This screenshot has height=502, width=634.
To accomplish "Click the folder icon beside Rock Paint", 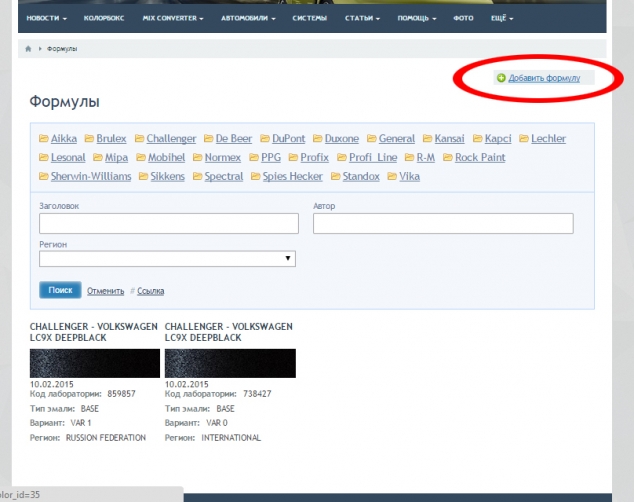I will click(448, 157).
